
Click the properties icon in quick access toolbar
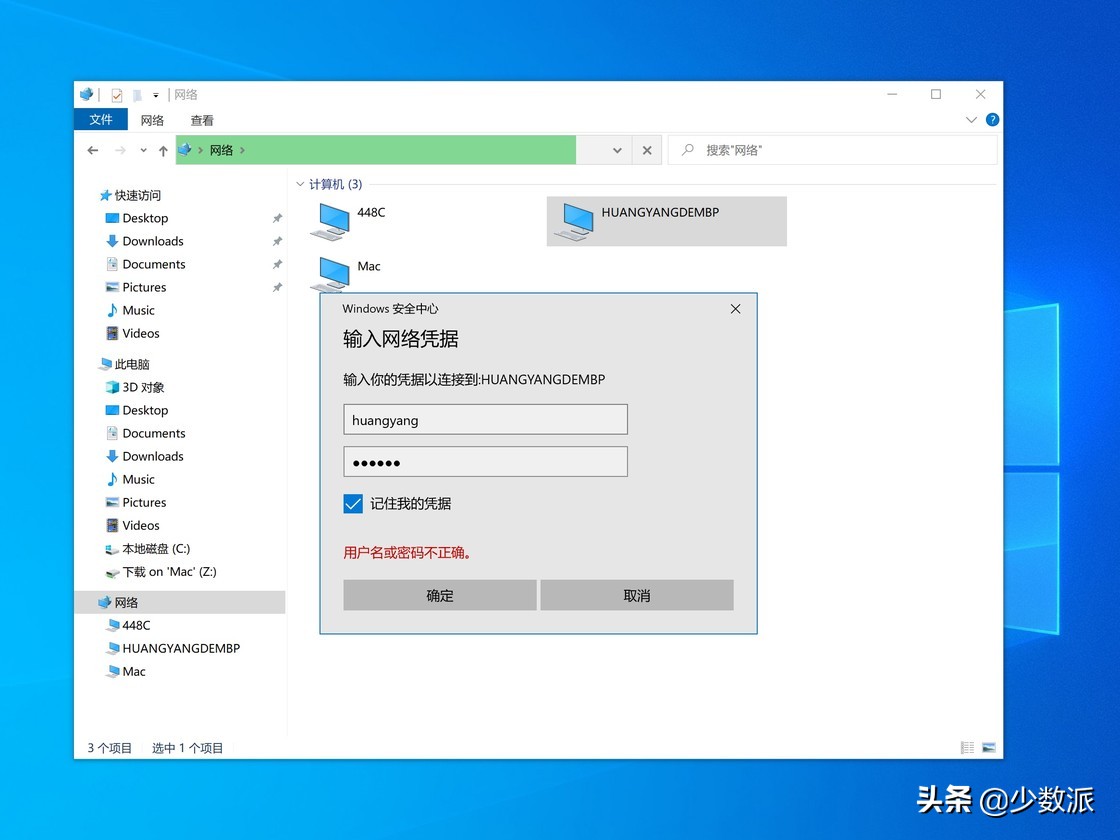(x=116, y=94)
